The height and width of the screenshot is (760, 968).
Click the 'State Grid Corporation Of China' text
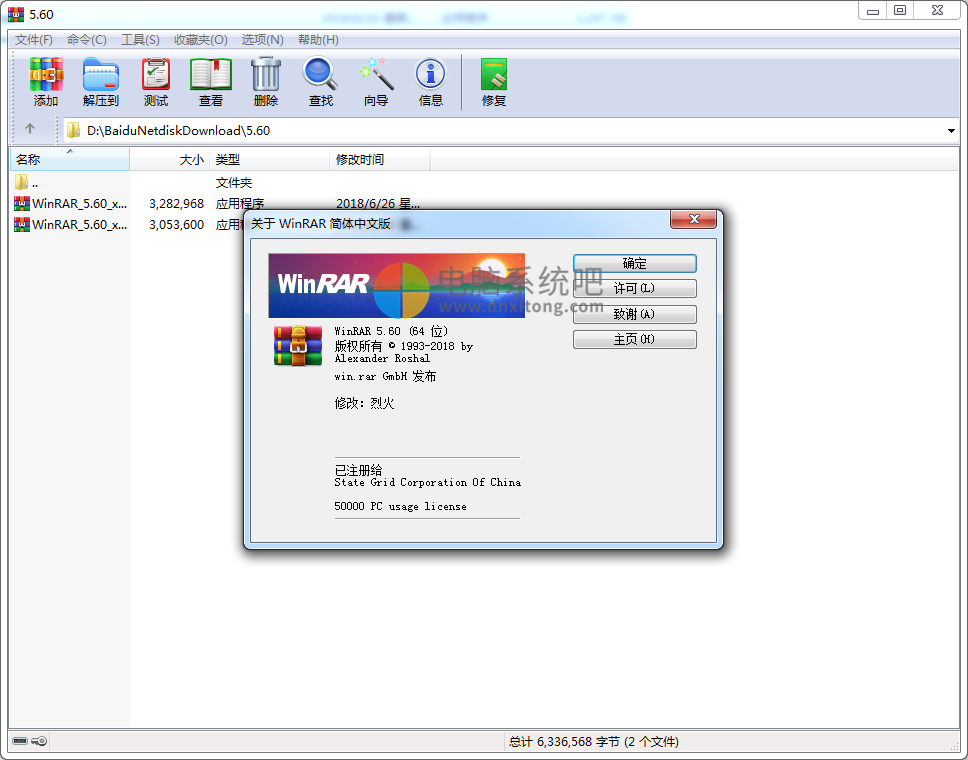coord(427,482)
